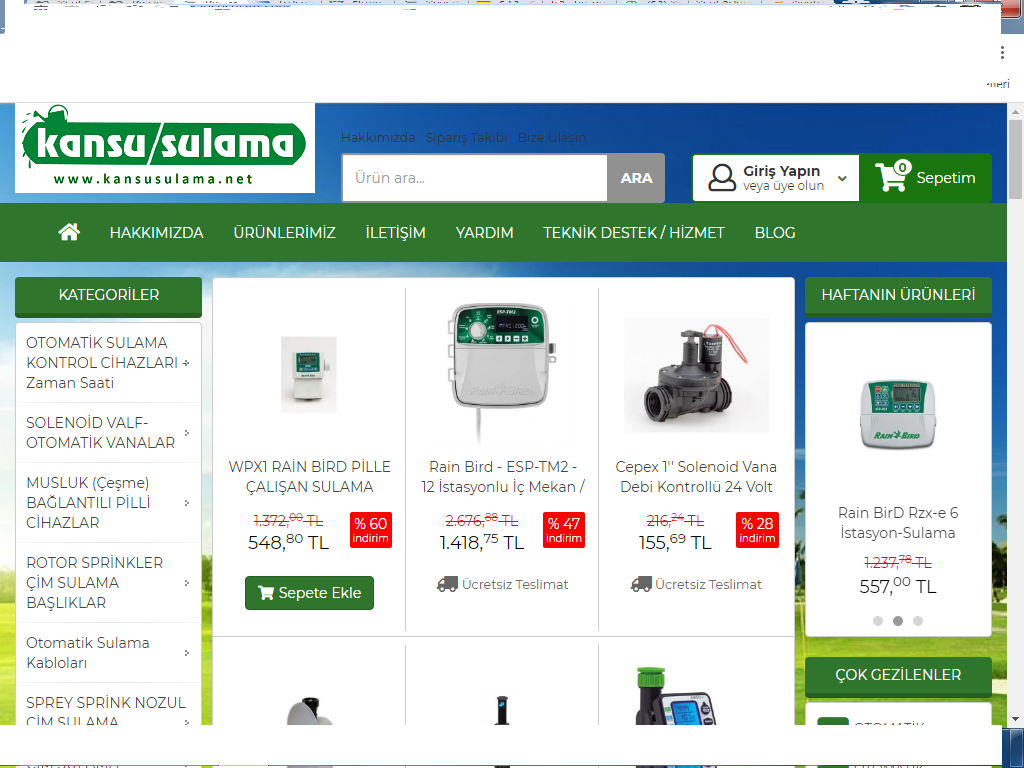Open ROTOR SPRİNKLER ÇİM SULAMA BAŞLIKLAR category
Viewport: 1024px width, 768px height.
(95, 583)
